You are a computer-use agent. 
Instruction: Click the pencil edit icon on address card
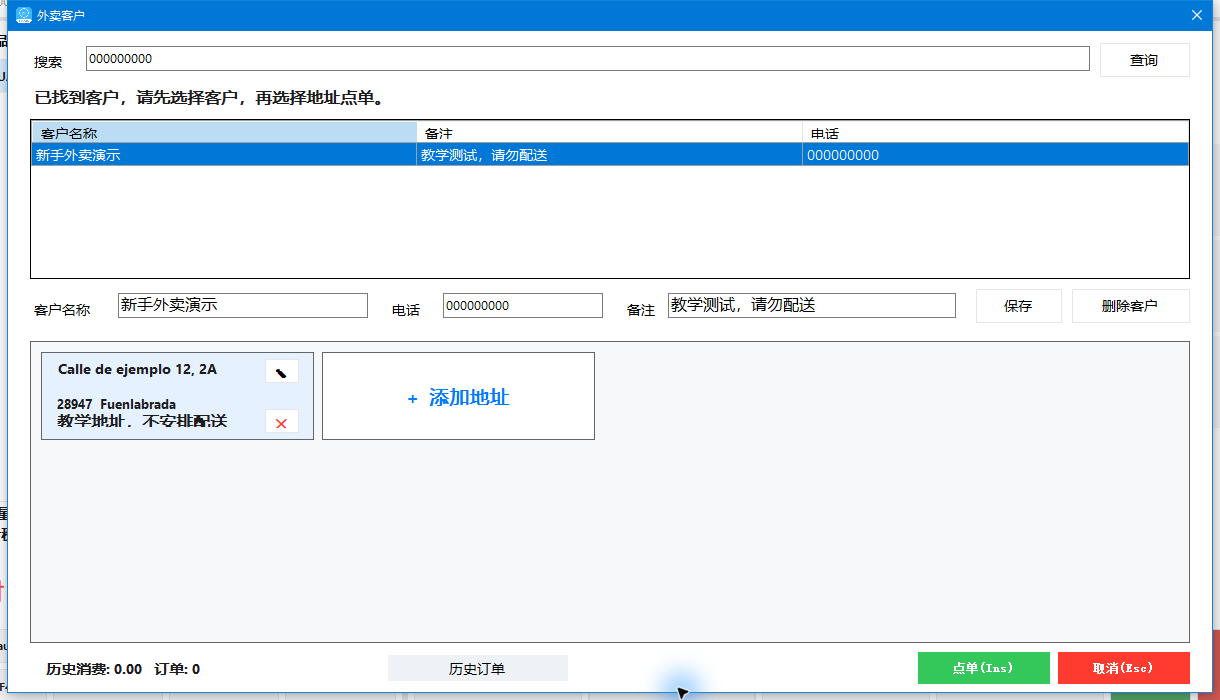coord(281,372)
